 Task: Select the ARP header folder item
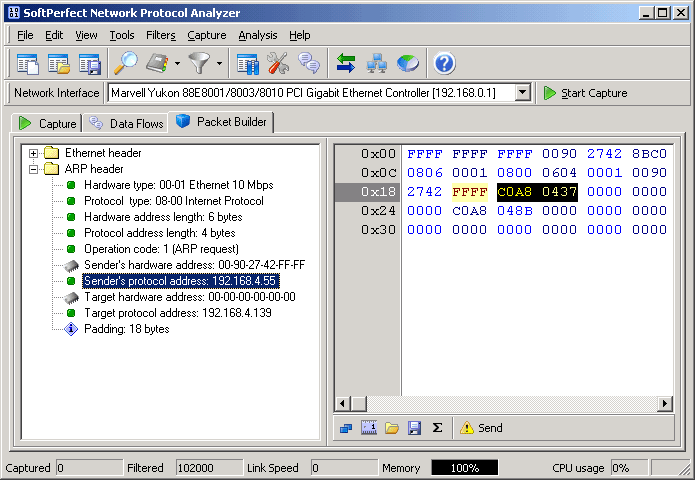[94, 169]
